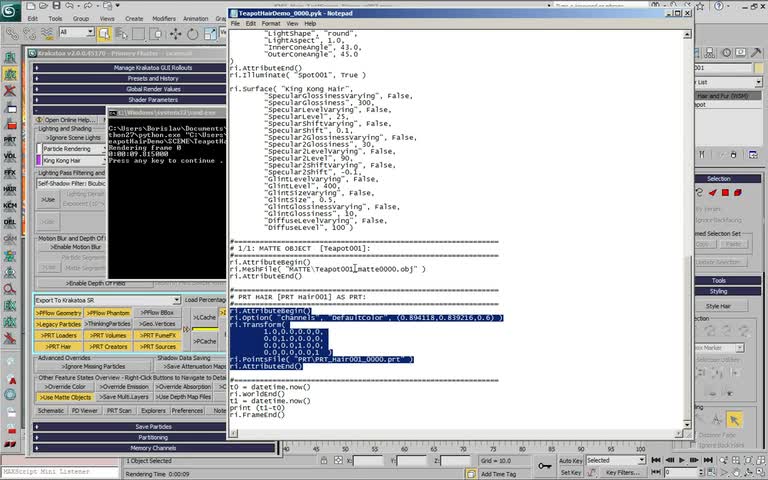The image size is (768, 480).
Task: Select the red Polygon sub-object selection icon
Action: click(725, 192)
